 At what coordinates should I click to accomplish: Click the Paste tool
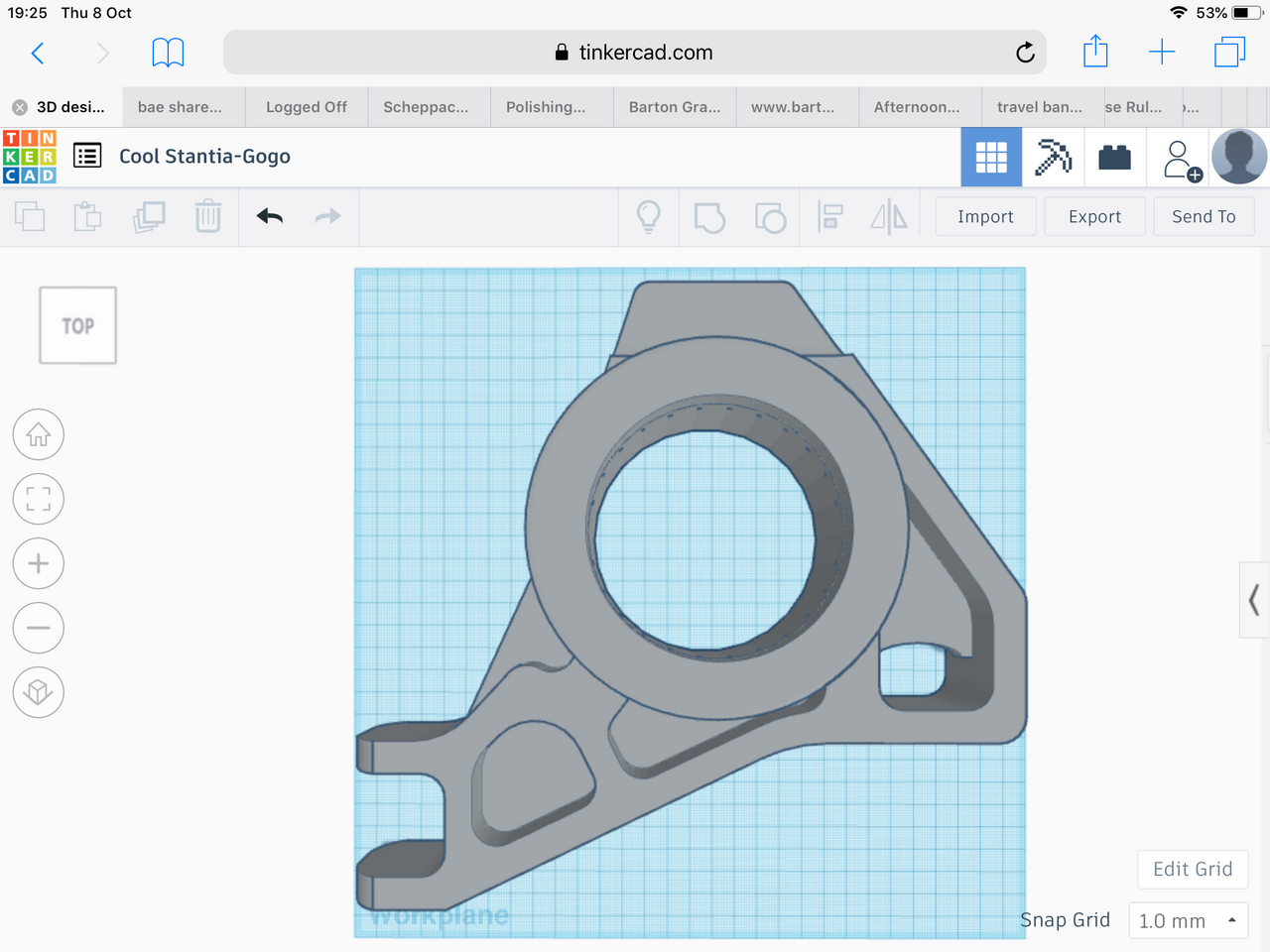pyautogui.click(x=88, y=216)
